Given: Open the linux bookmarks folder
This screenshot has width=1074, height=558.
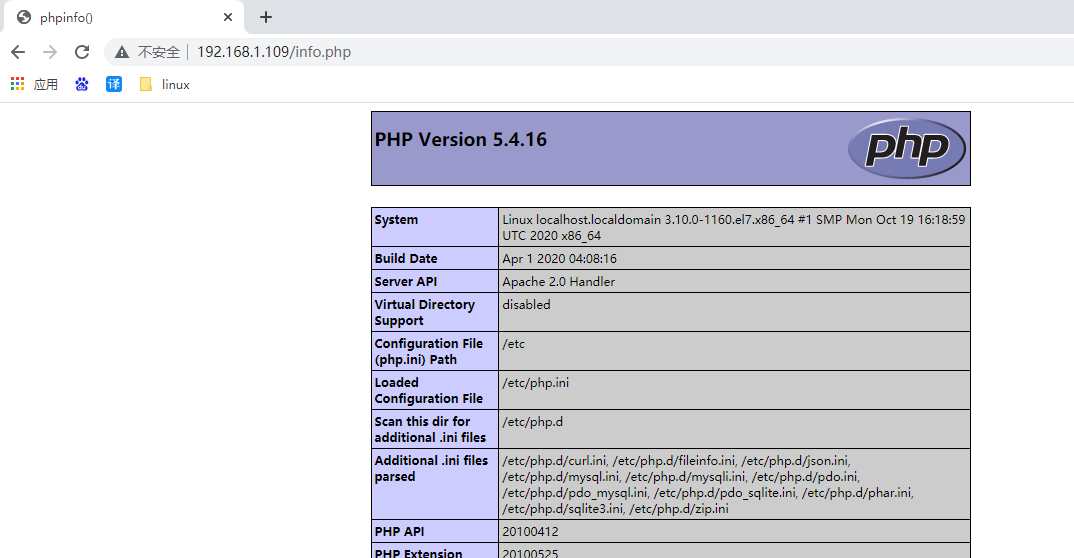Looking at the screenshot, I should 165,84.
